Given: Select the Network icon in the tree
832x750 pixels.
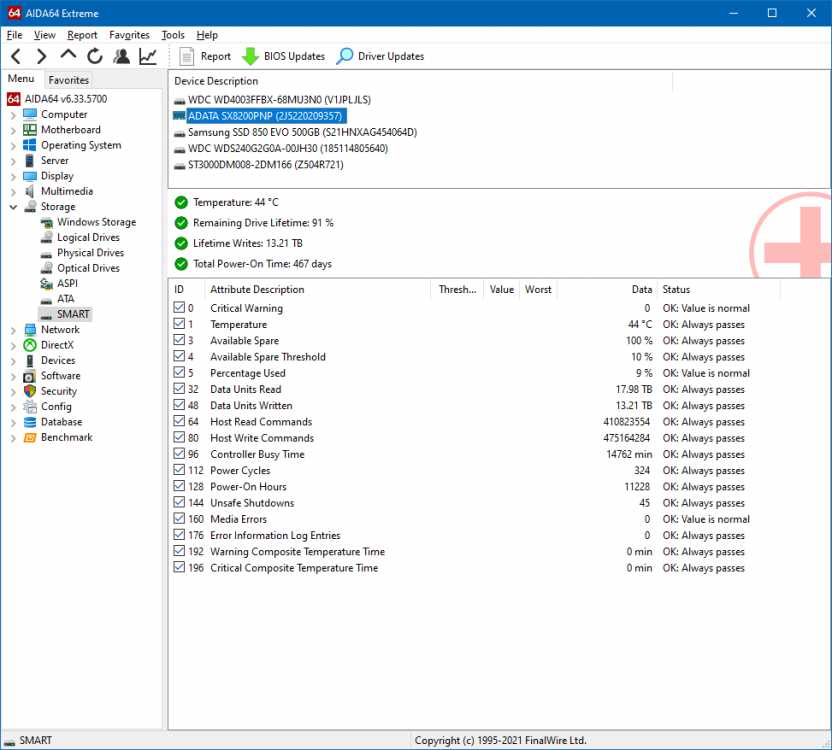Looking at the screenshot, I should [x=30, y=330].
